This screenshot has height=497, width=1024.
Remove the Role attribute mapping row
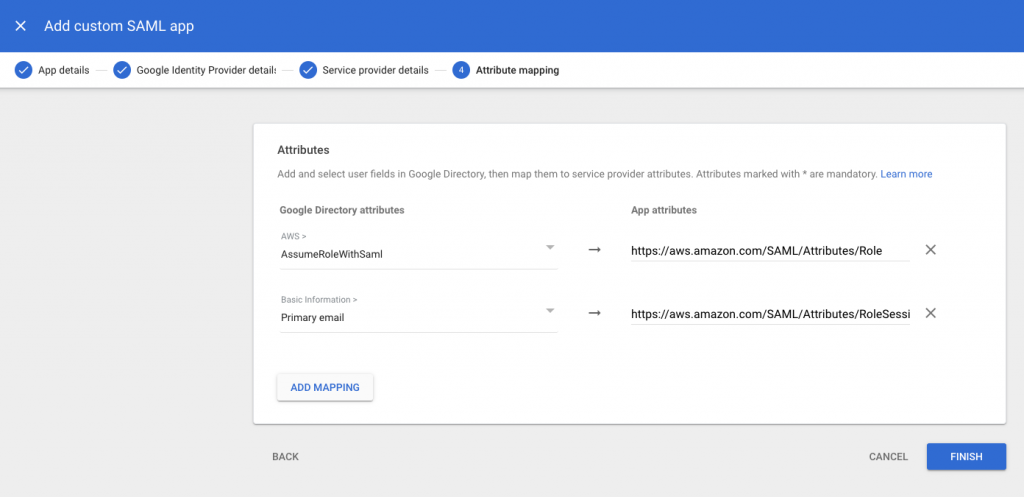click(930, 250)
